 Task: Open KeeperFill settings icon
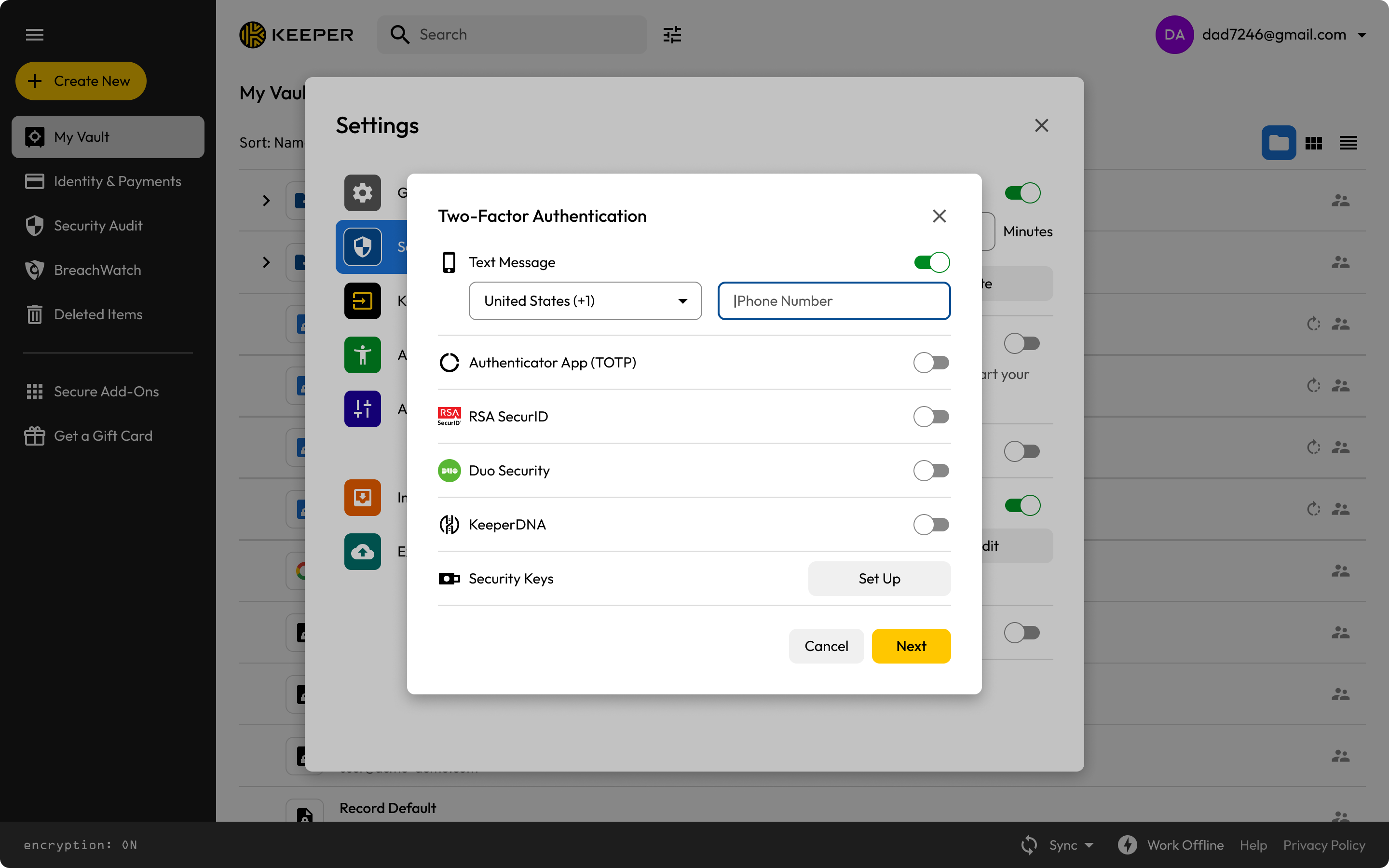click(362, 301)
